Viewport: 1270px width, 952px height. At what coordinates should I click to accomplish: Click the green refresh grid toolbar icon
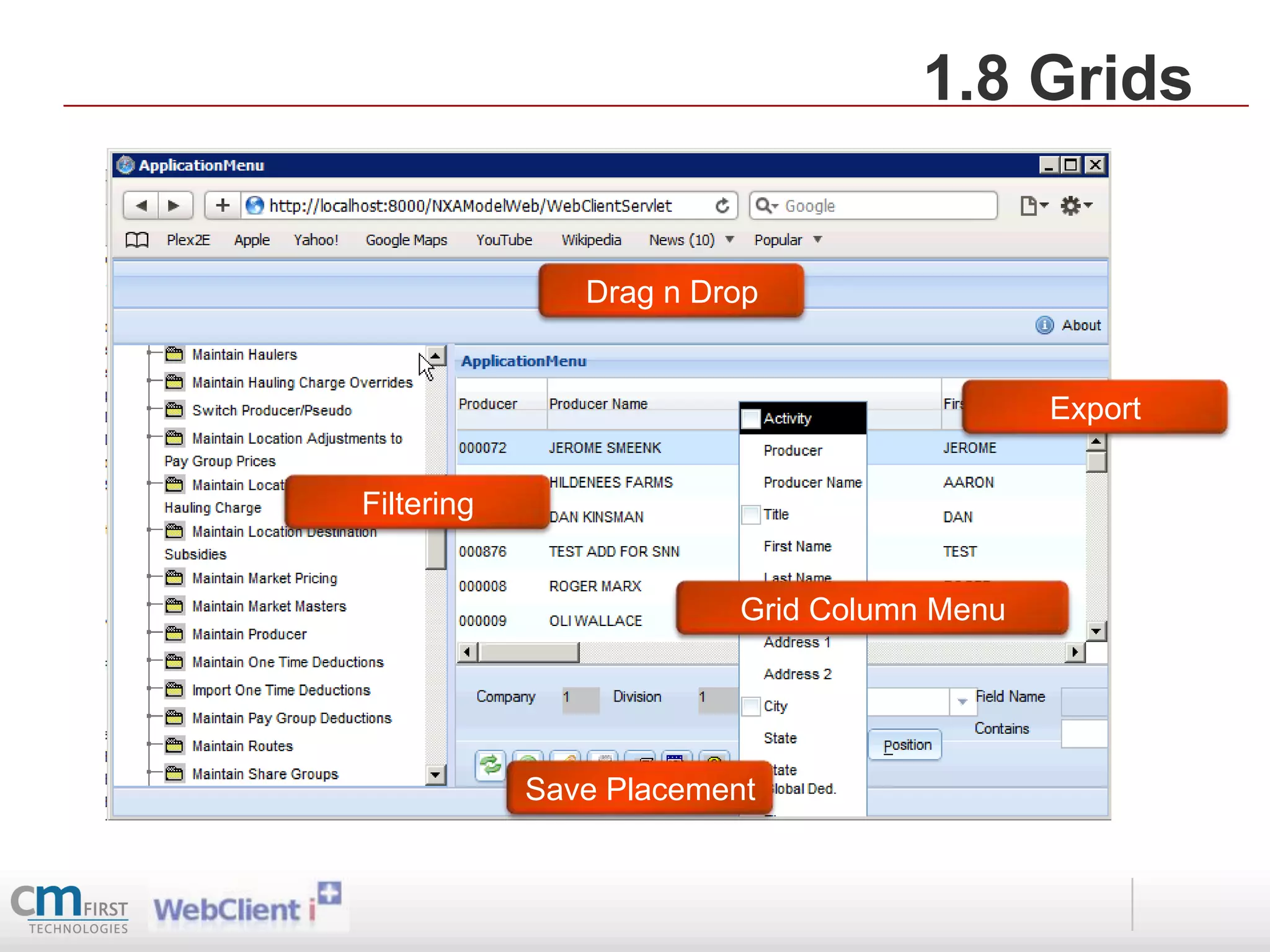[490, 764]
